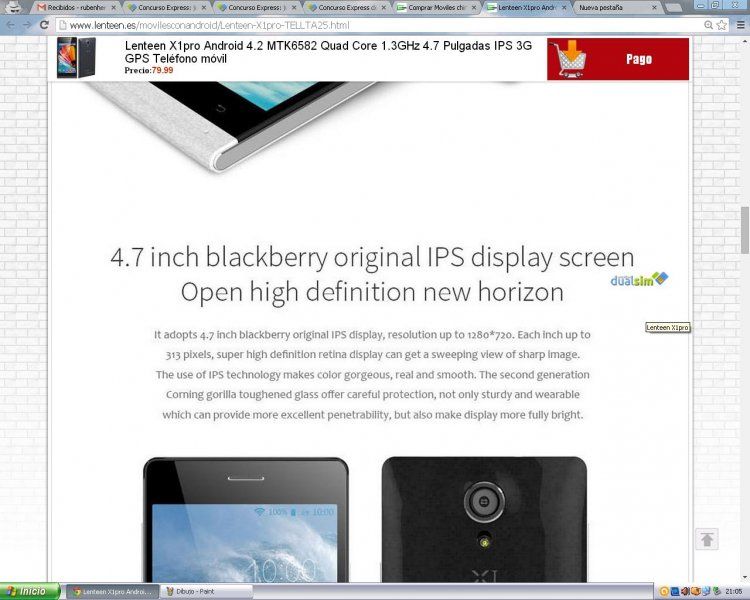Image resolution: width=750 pixels, height=600 pixels.
Task: Click heading 'Open high definition new horizon'
Action: coord(372,291)
